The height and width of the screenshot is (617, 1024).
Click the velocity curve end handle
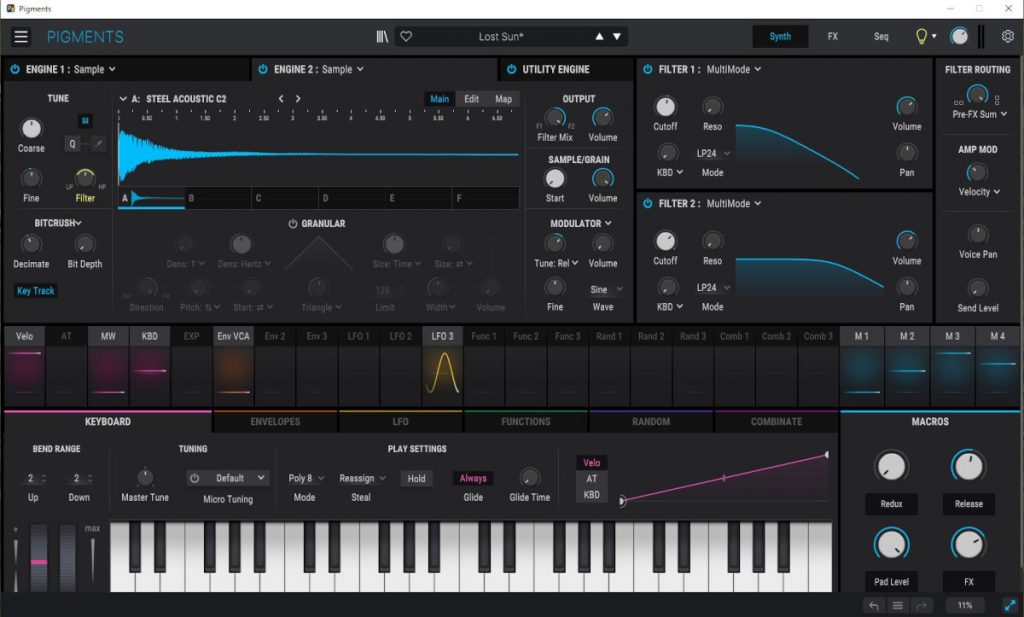coord(826,454)
